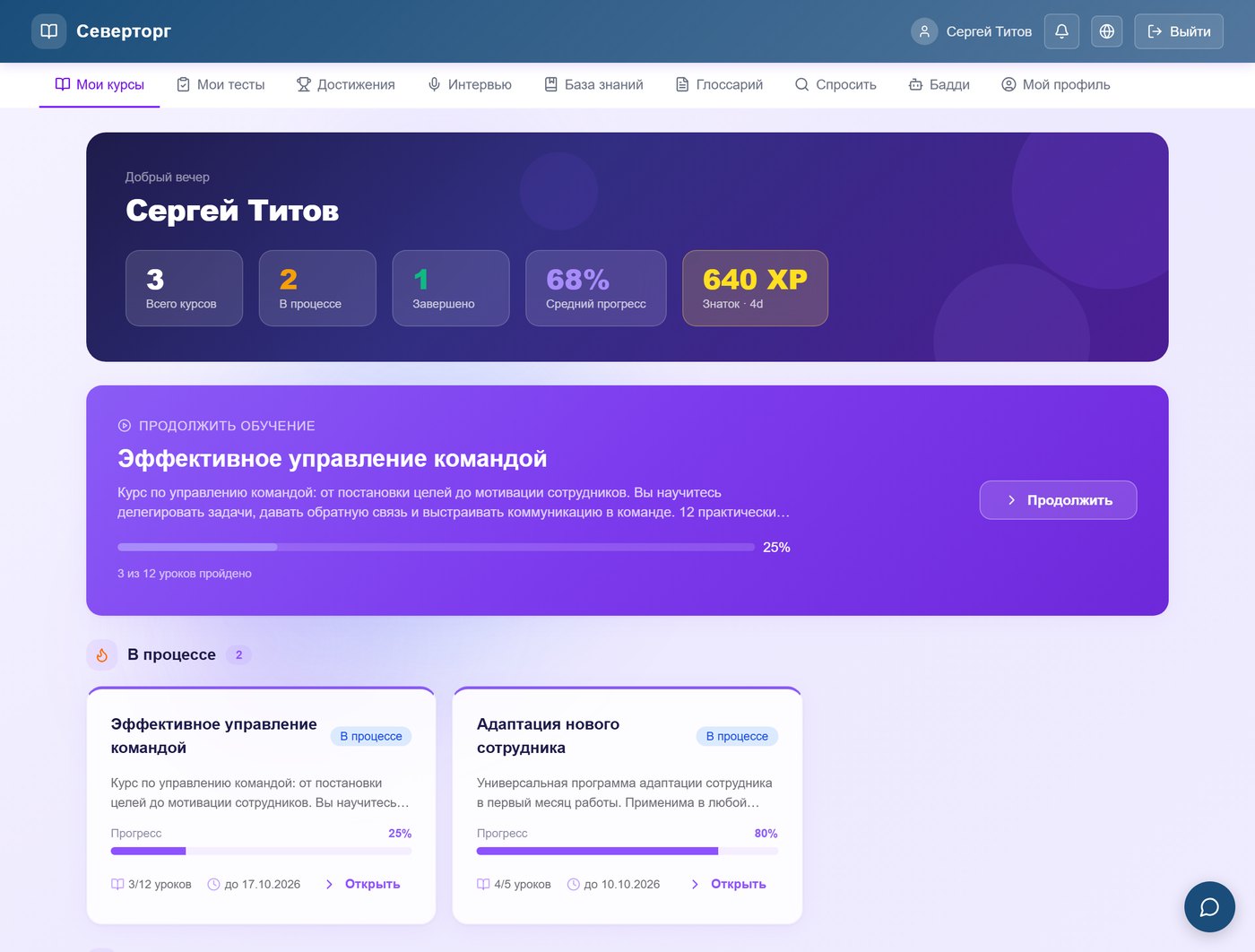Open the Интервью tab
Screen dimensions: 1255x952
coord(470,85)
